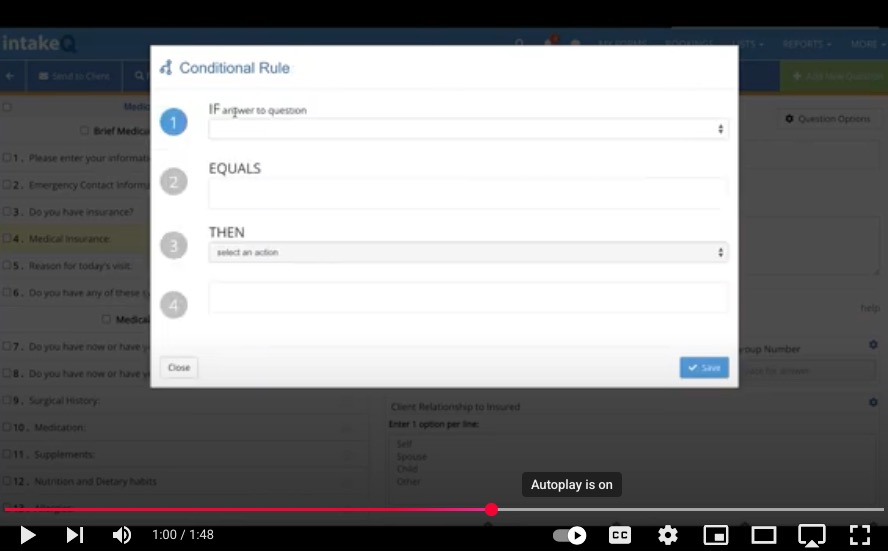
Task: Save the conditional rule
Action: coord(704,368)
